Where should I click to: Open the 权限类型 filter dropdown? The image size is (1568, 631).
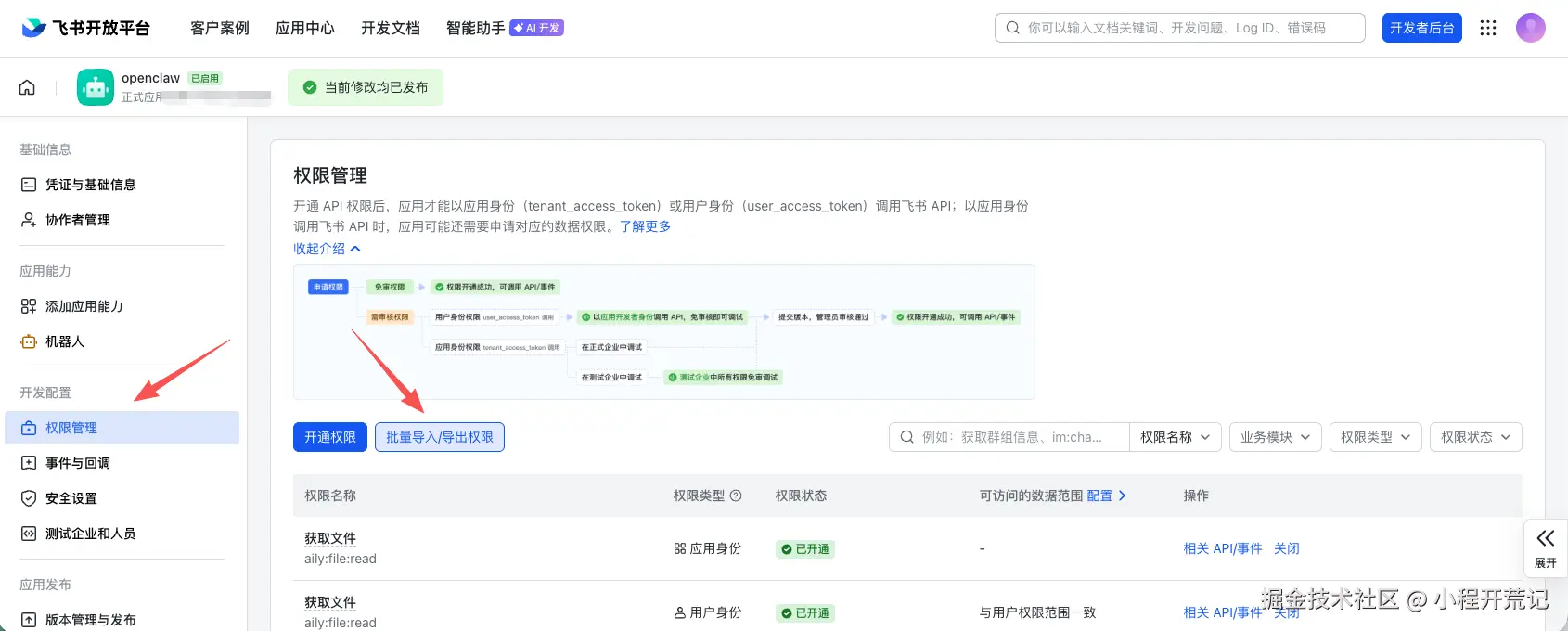(x=1376, y=437)
